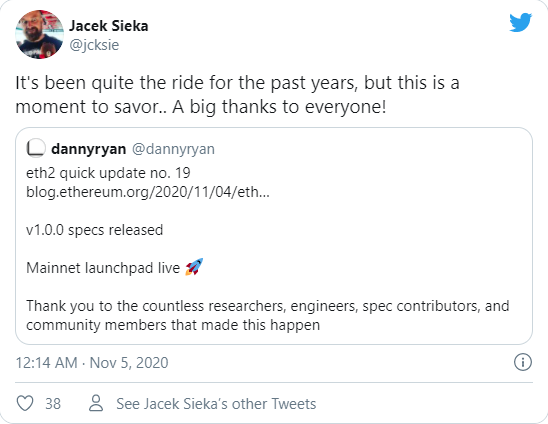Open dannyryan's small avatar
The width and height of the screenshot is (548, 424).
[x=36, y=148]
